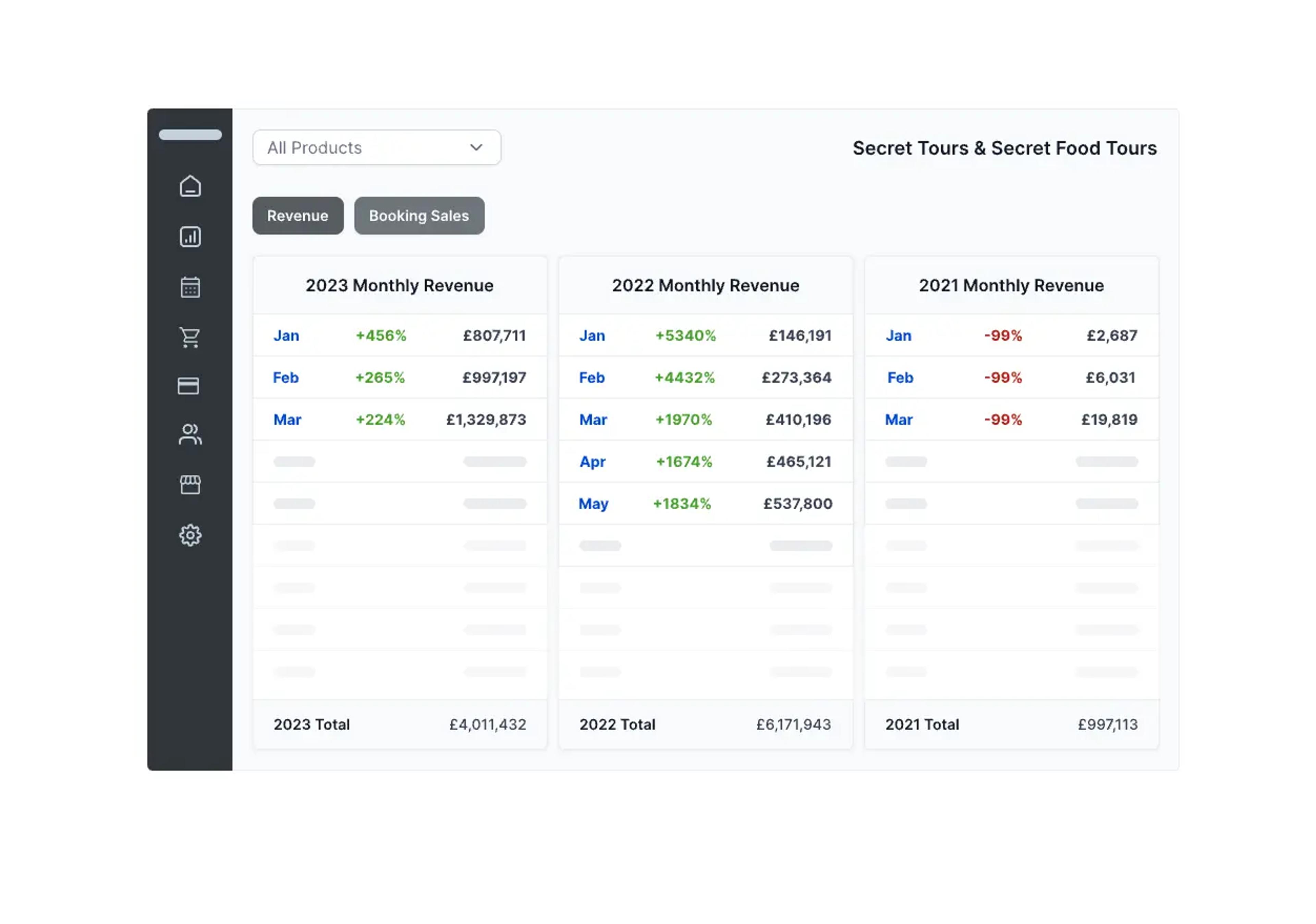The width and height of the screenshot is (1316, 924).
Task: Click the 2021 Total amount £997,113
Action: point(1107,725)
